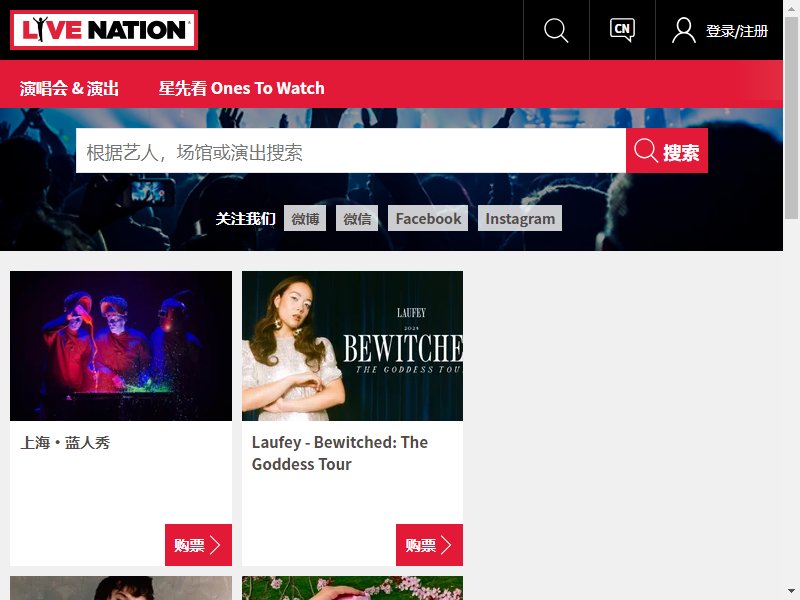
Task: Open search via header magnifier icon
Action: click(x=556, y=31)
